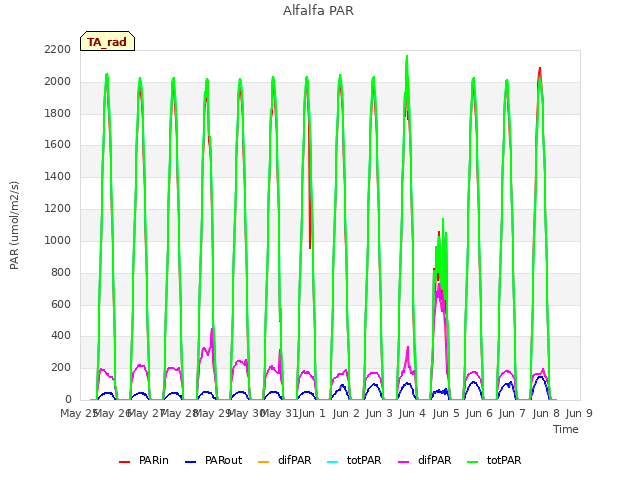Click the 0 y-axis tick label
640x480 pixels.
click(68, 400)
